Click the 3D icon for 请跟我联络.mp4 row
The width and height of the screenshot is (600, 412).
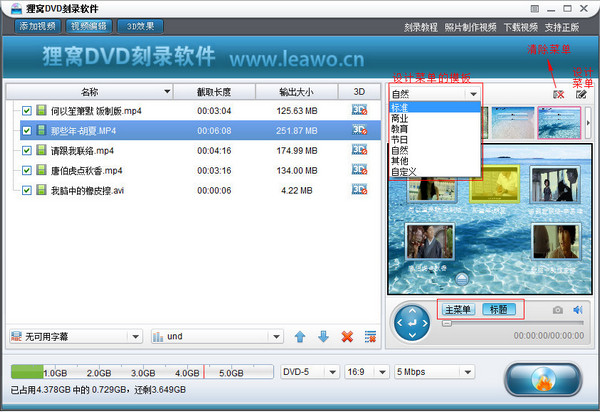point(359,150)
